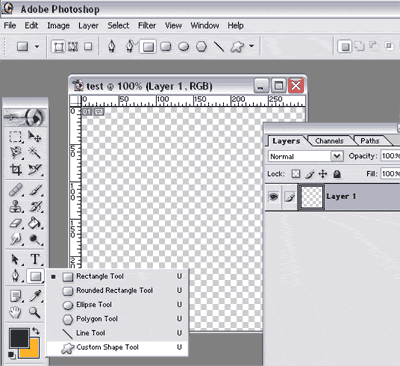Select the Lasso tool
The image size is (400, 366).
tap(16, 153)
